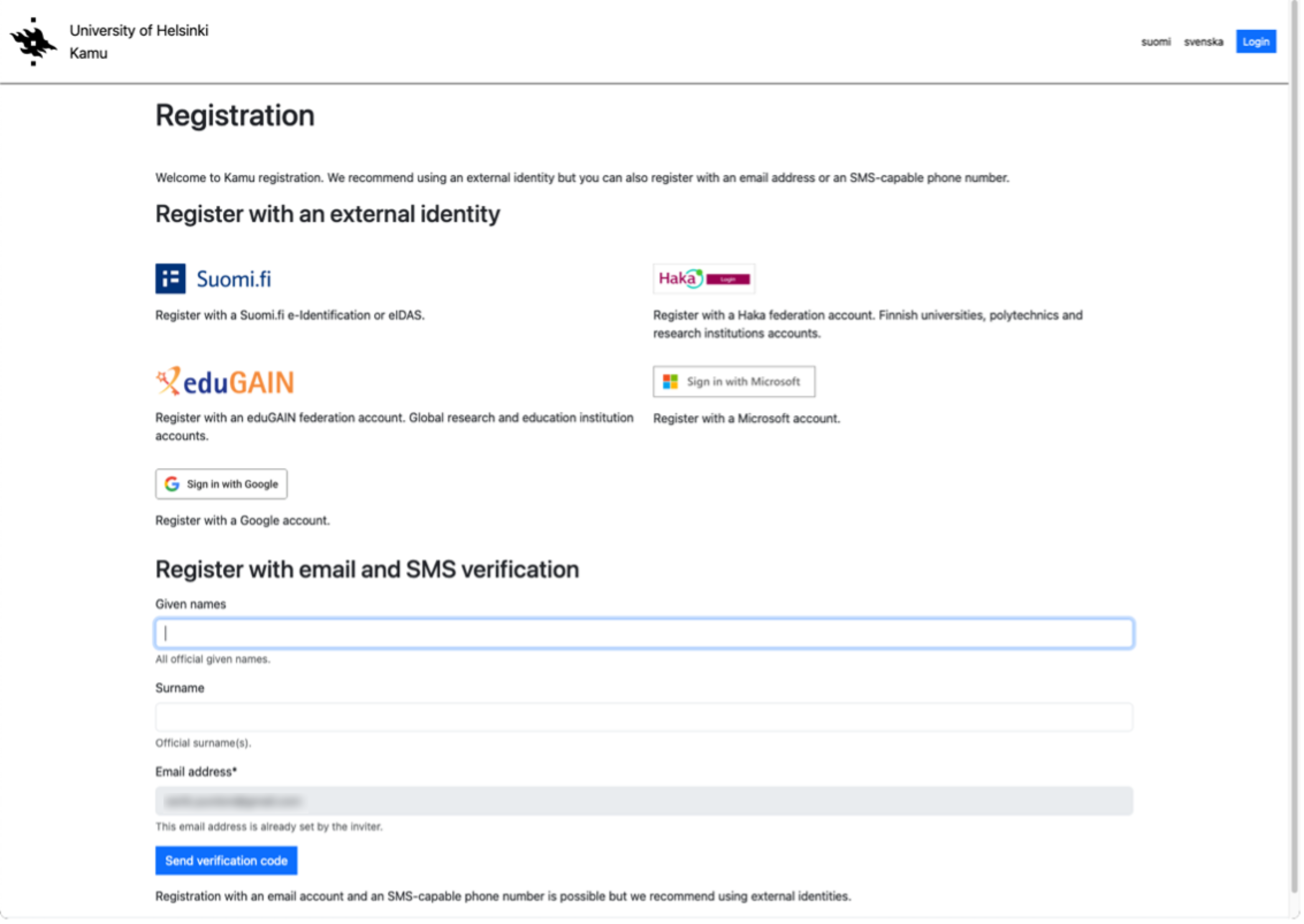Click the Suomi.fi wordmark text
The width and height of the screenshot is (1304, 924).
[234, 279]
